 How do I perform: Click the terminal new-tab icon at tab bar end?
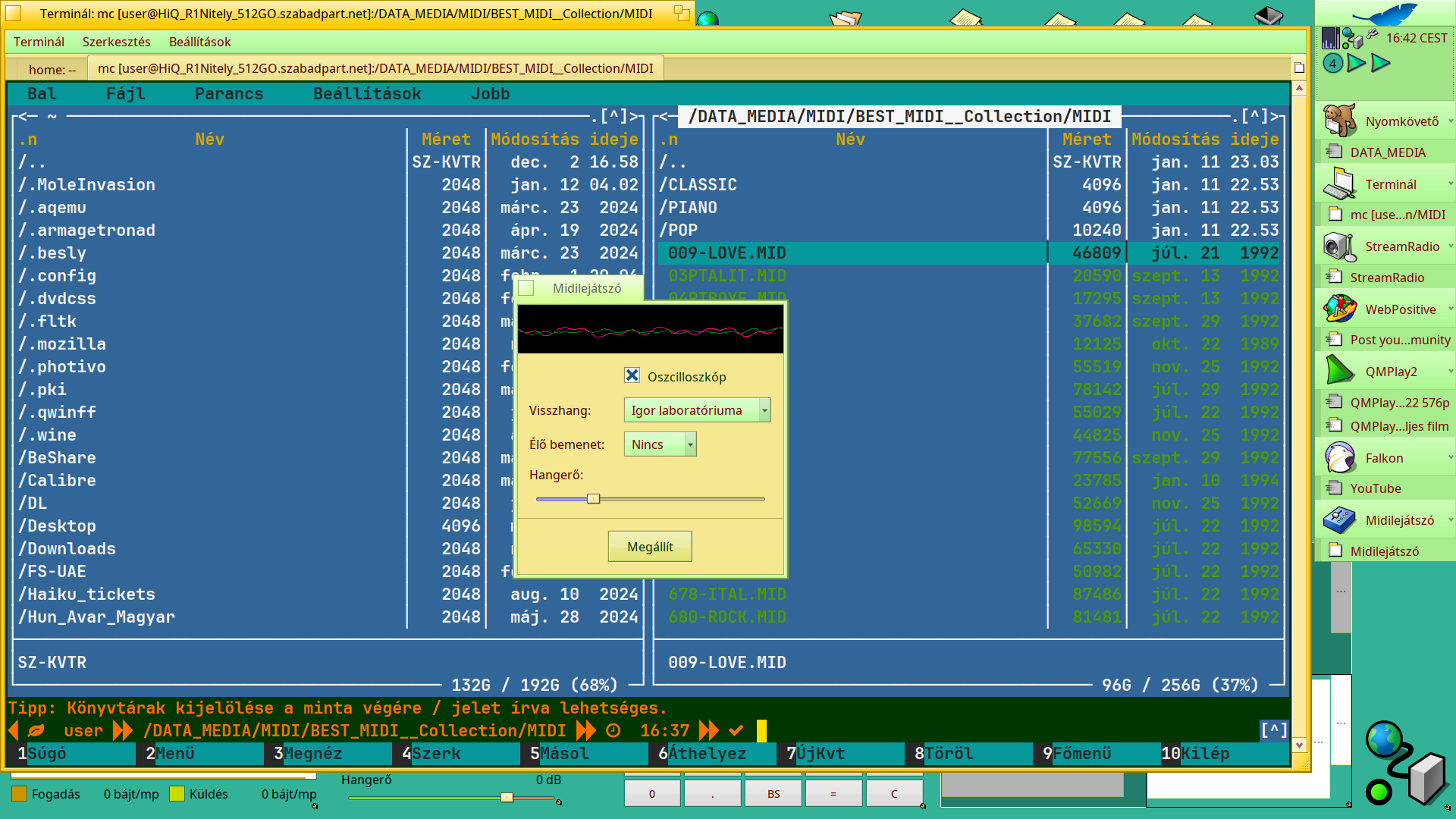pos(1299,67)
